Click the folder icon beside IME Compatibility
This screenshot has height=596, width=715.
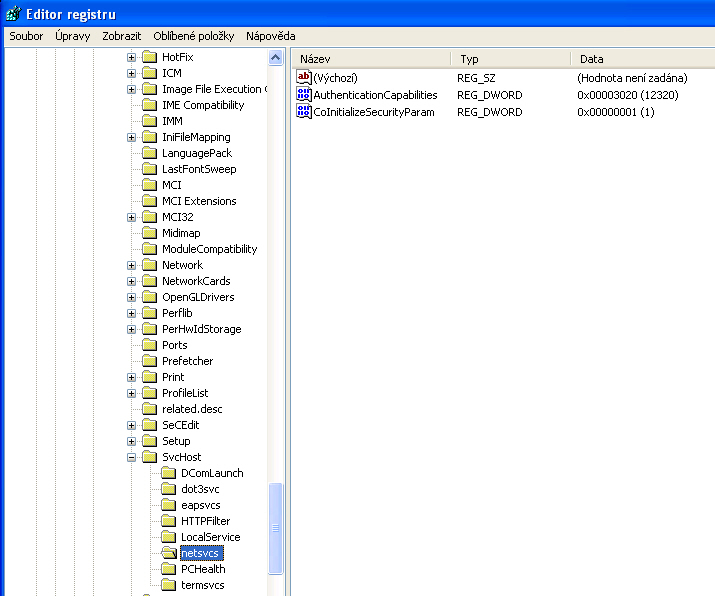pos(150,105)
